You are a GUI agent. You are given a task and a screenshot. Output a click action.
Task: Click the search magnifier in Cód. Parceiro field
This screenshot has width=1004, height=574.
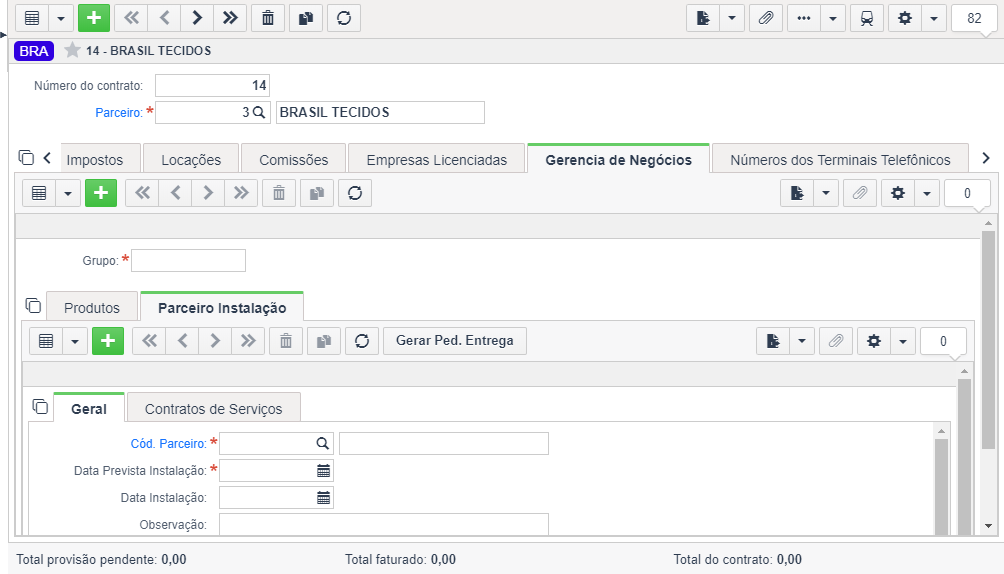pyautogui.click(x=322, y=443)
